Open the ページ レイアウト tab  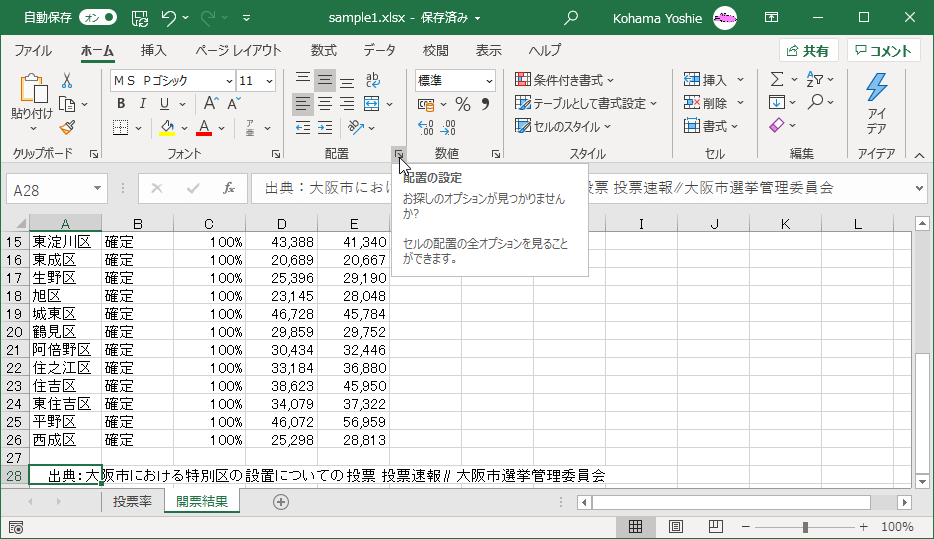click(x=238, y=51)
